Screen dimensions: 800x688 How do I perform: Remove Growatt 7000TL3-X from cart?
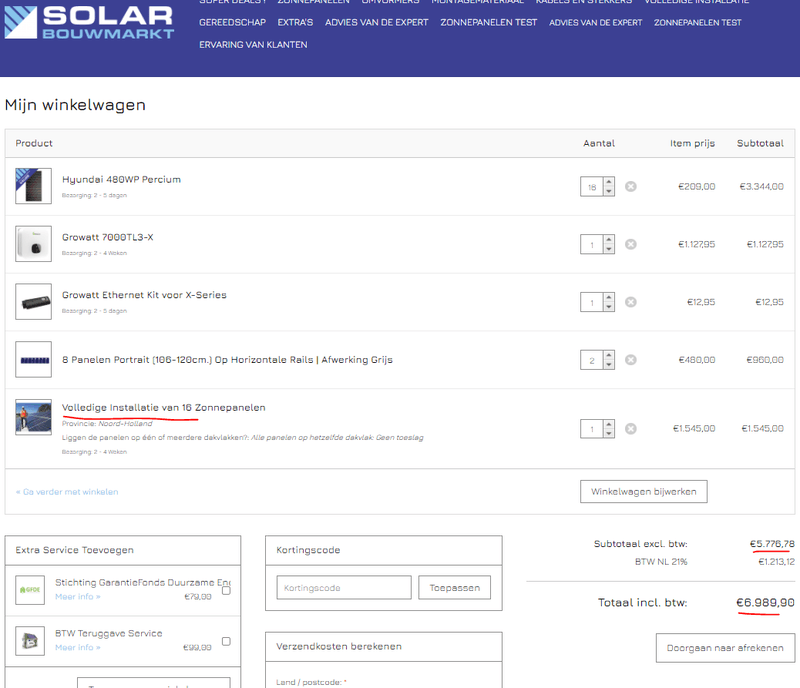point(631,244)
